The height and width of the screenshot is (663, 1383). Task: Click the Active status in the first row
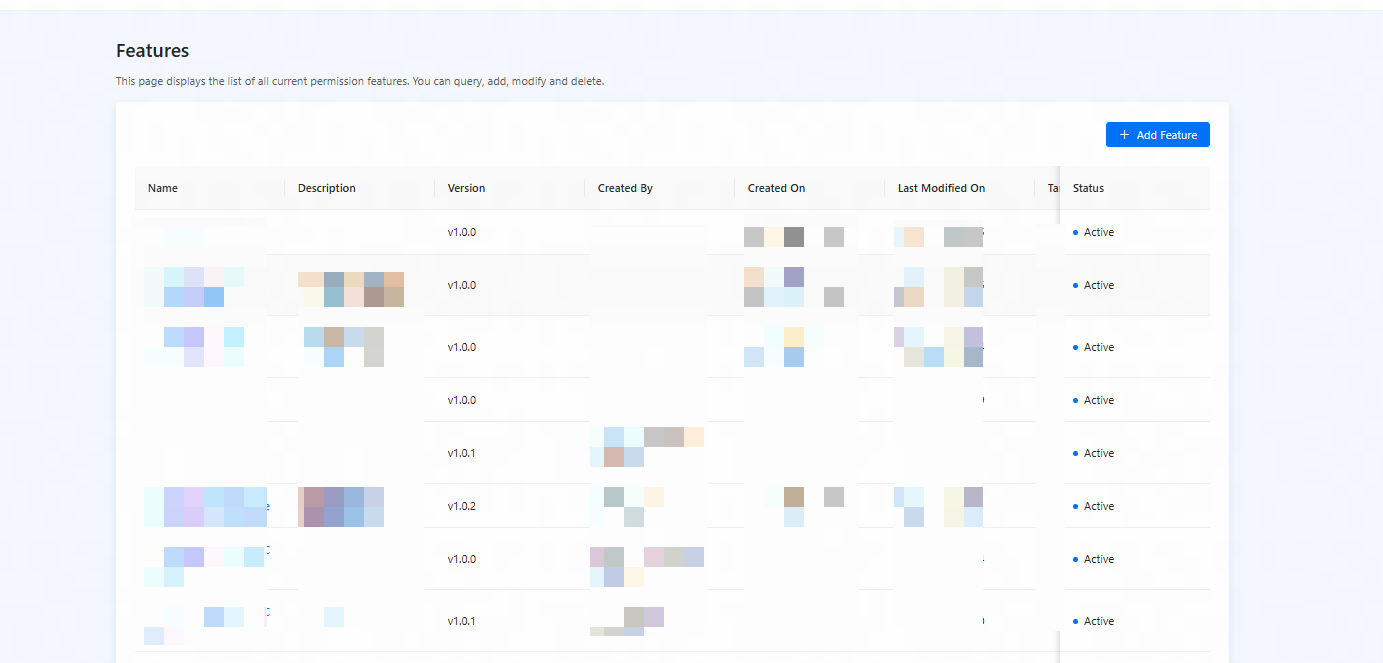coord(1099,232)
